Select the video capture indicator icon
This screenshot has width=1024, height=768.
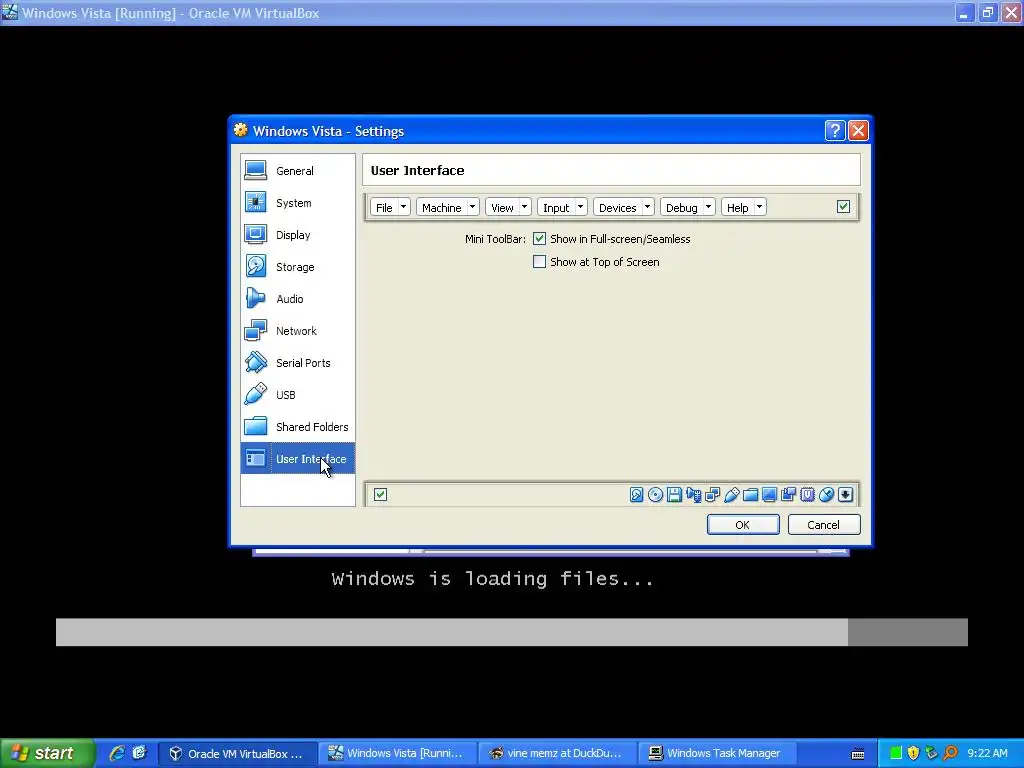click(788, 494)
